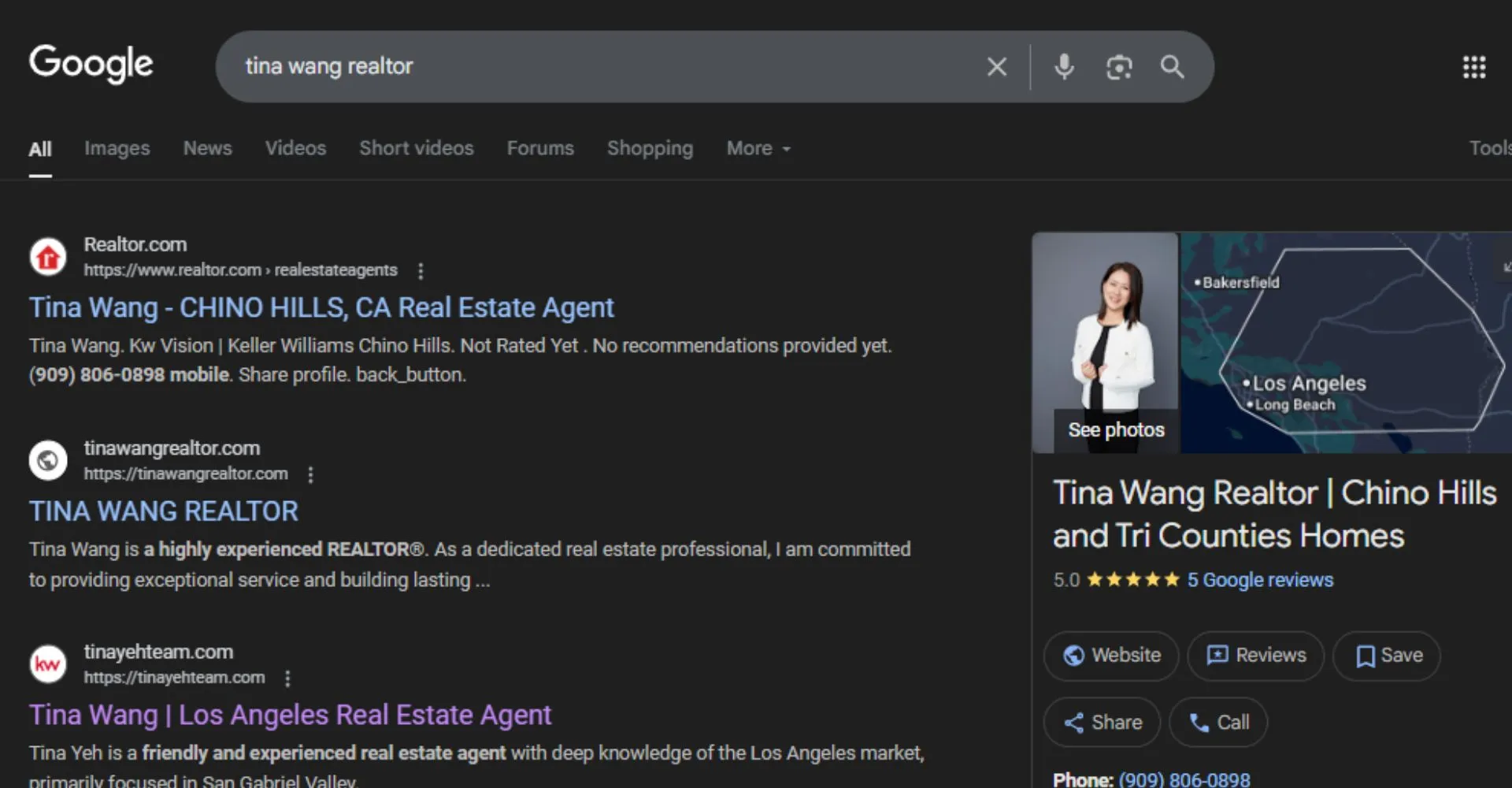Start voice search with microphone icon
1512x788 pixels.
point(1064,67)
